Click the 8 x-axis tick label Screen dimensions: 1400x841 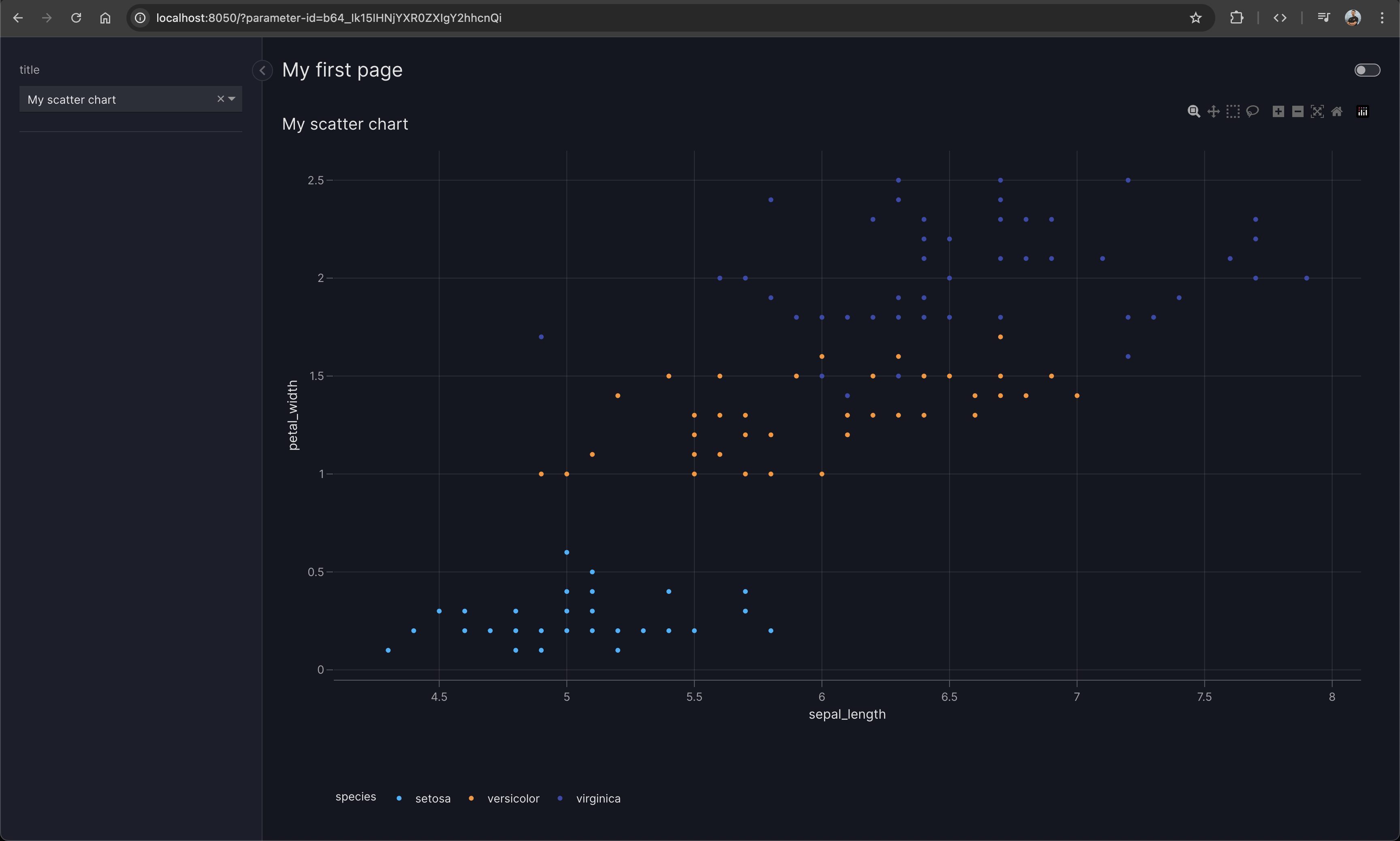tap(1332, 697)
